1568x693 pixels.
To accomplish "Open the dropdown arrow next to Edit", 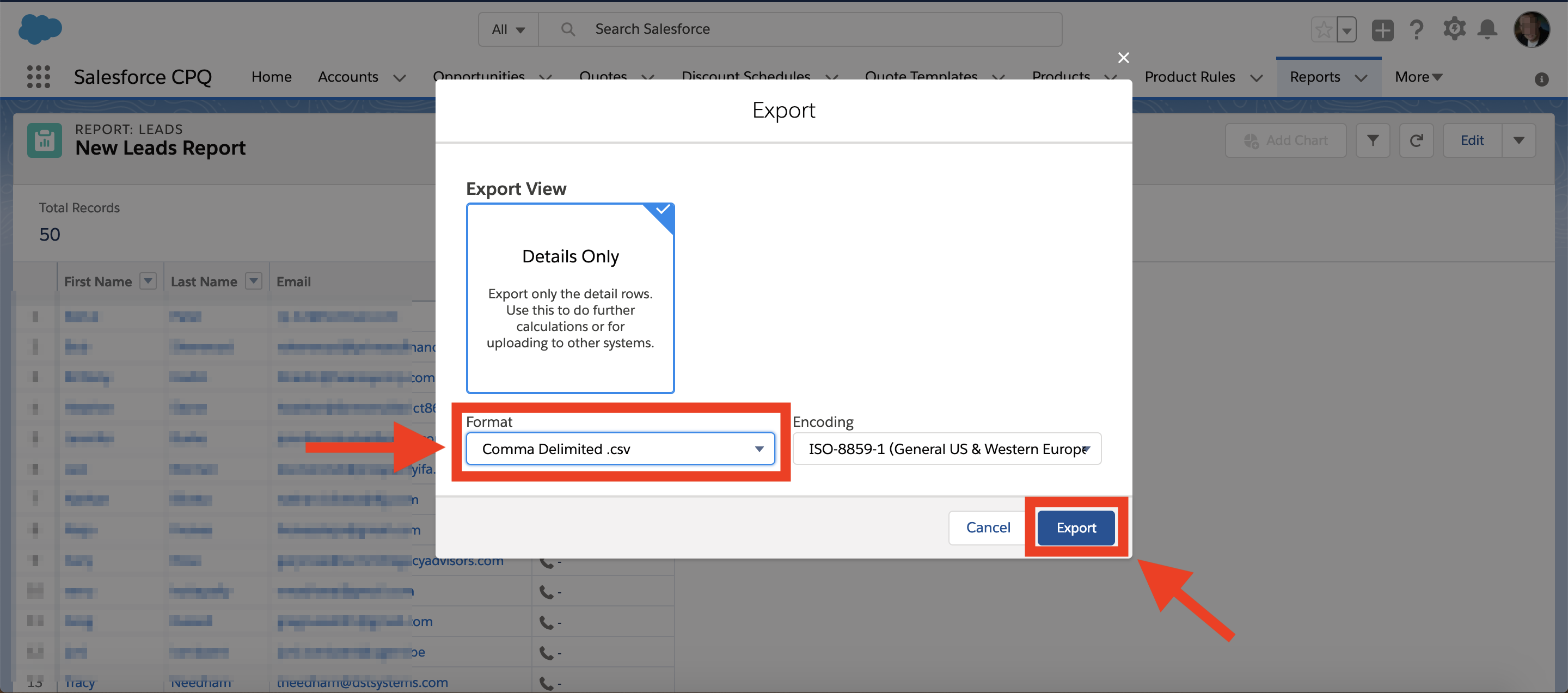I will point(1518,140).
